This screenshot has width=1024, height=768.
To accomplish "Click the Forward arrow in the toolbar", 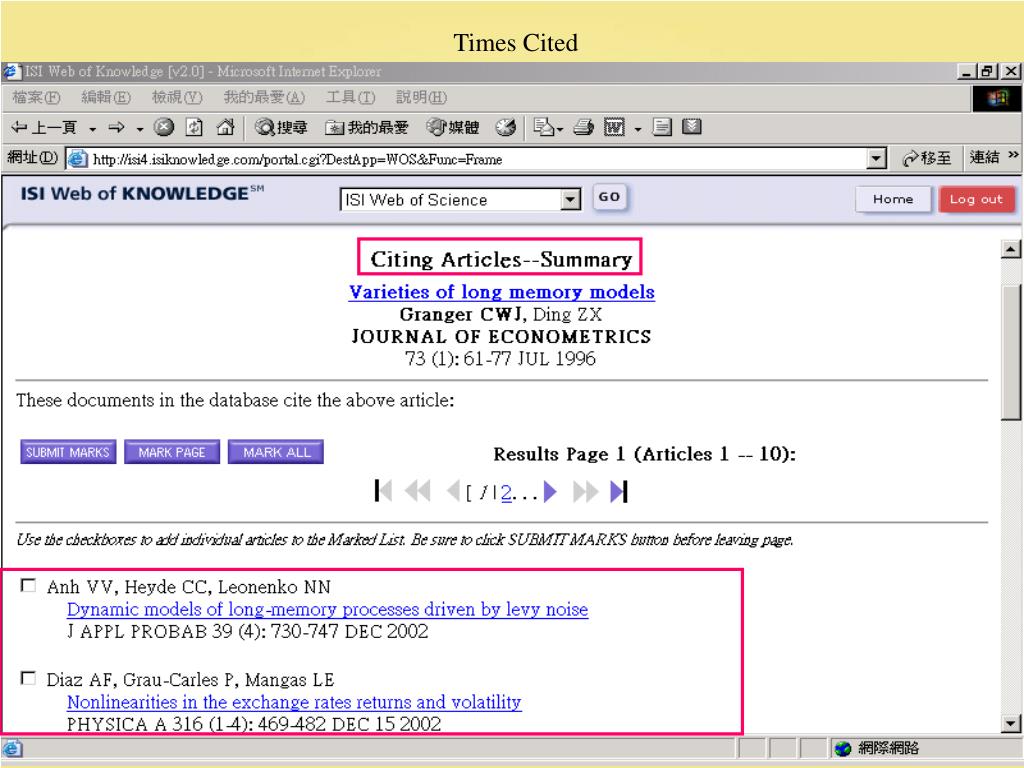I will (117, 127).
